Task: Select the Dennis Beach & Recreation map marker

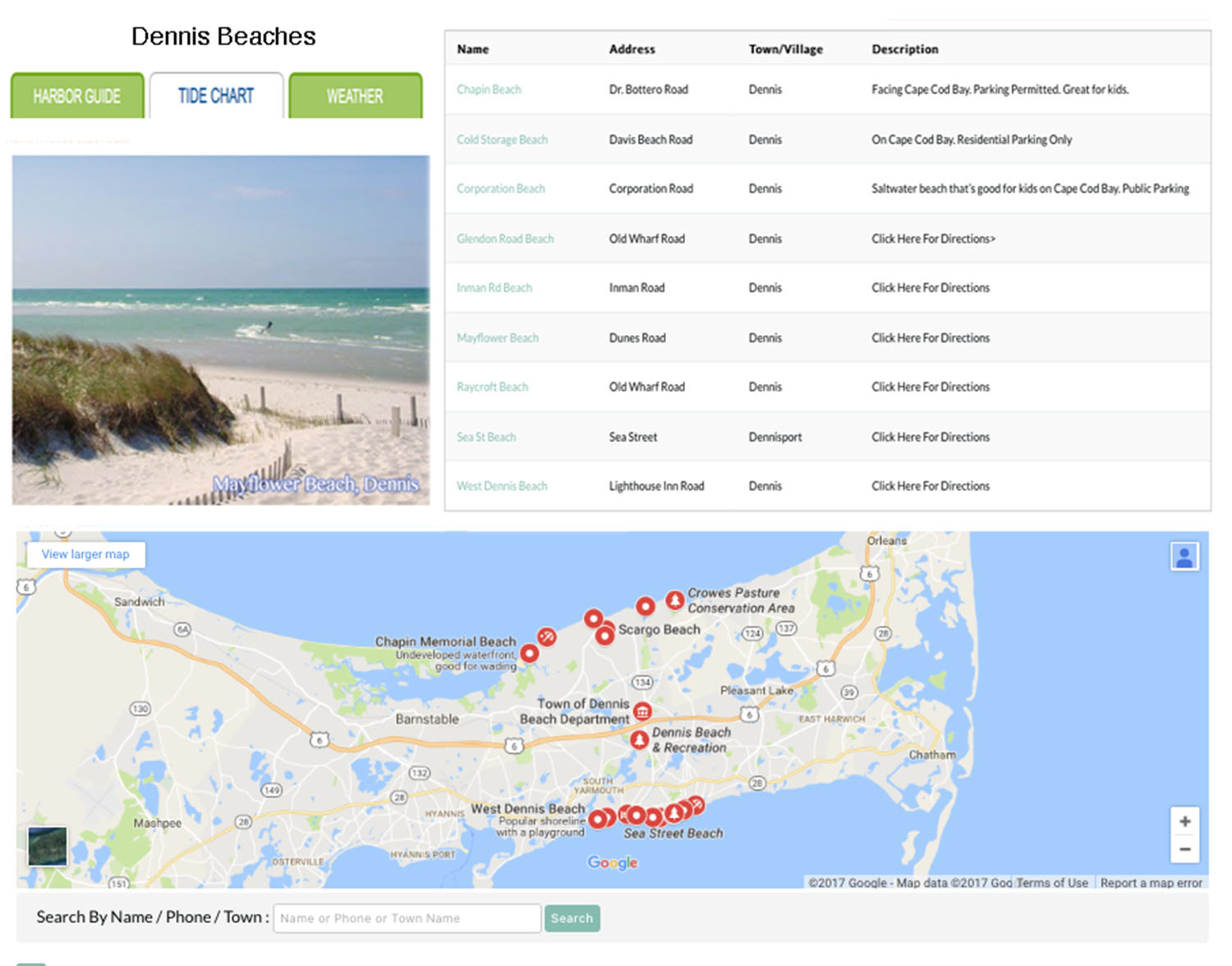Action: pyautogui.click(x=639, y=740)
